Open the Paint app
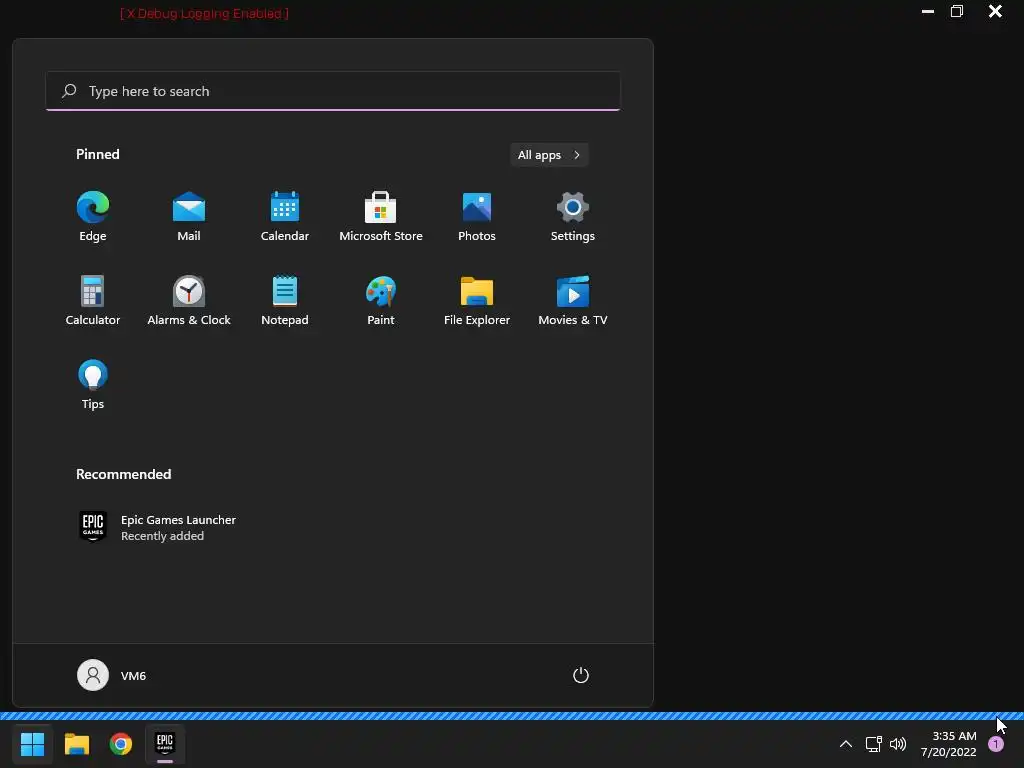This screenshot has height=768, width=1024. 381,300
